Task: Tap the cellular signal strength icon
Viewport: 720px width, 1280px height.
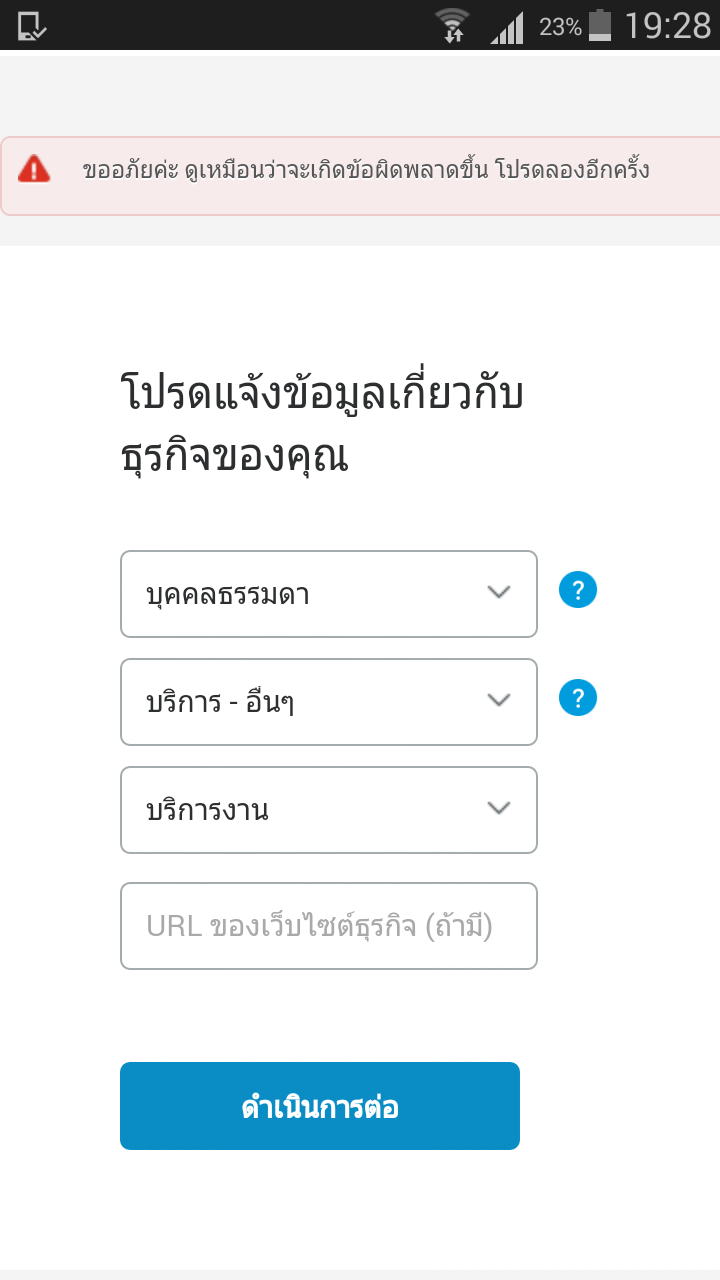Action: (507, 27)
